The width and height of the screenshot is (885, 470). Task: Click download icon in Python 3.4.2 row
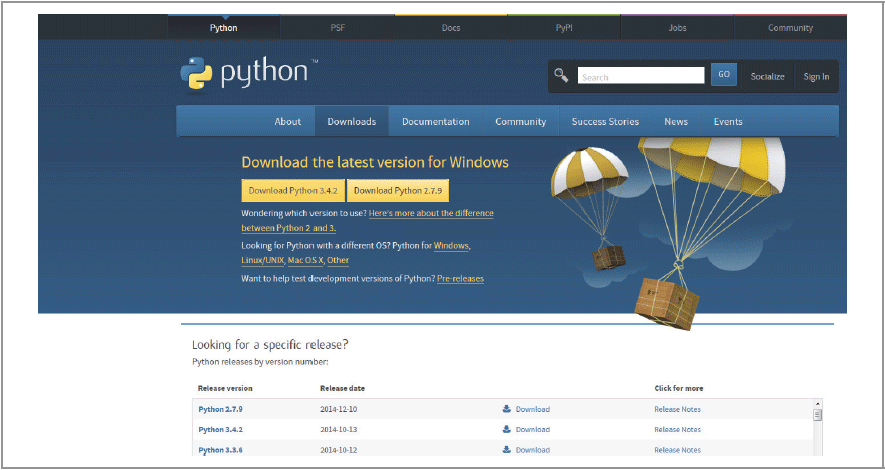coord(506,429)
